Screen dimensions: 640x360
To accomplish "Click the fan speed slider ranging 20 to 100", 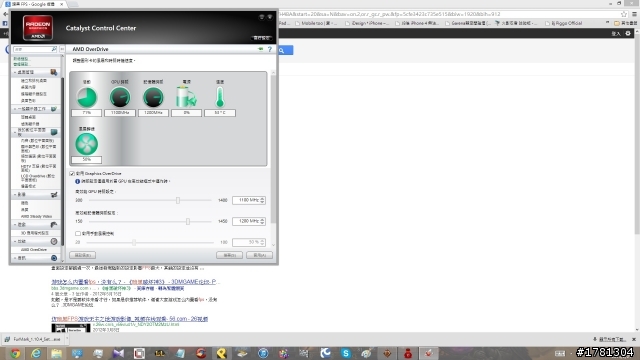I will 150,242.
